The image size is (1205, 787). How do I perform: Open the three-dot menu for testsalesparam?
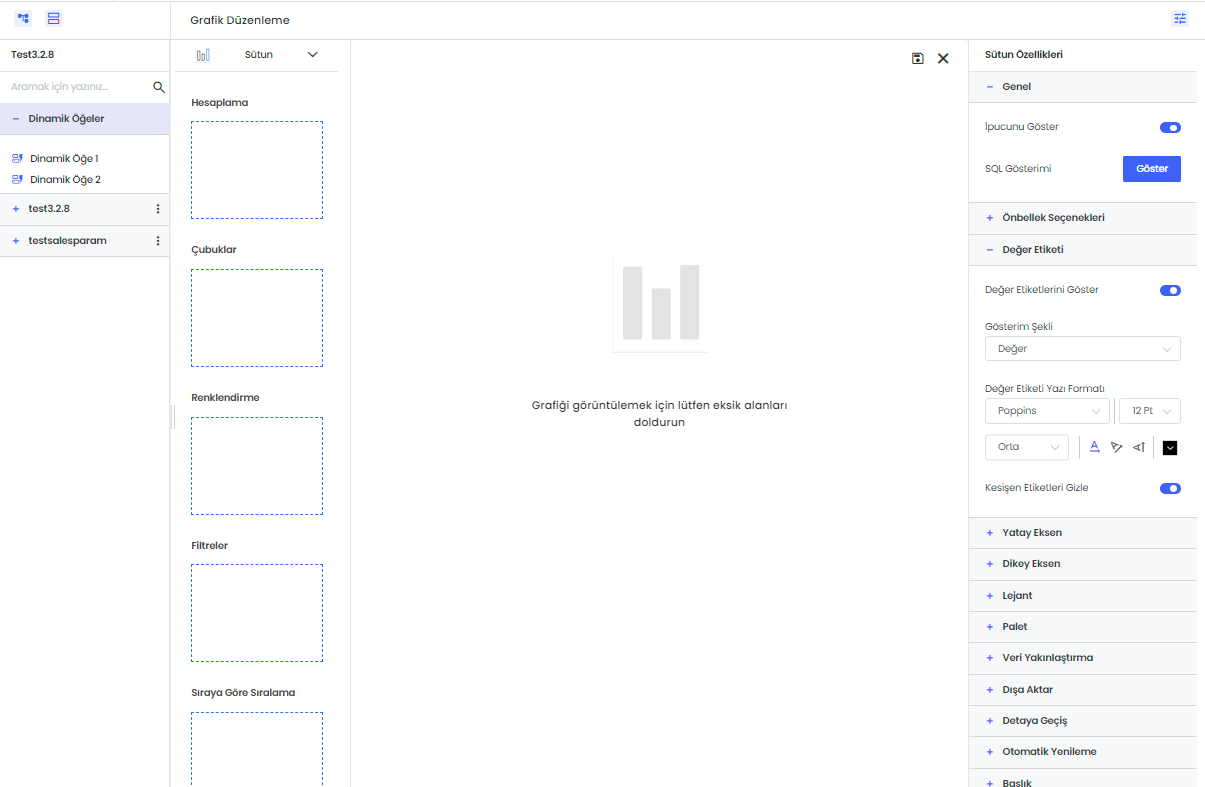tap(157, 241)
